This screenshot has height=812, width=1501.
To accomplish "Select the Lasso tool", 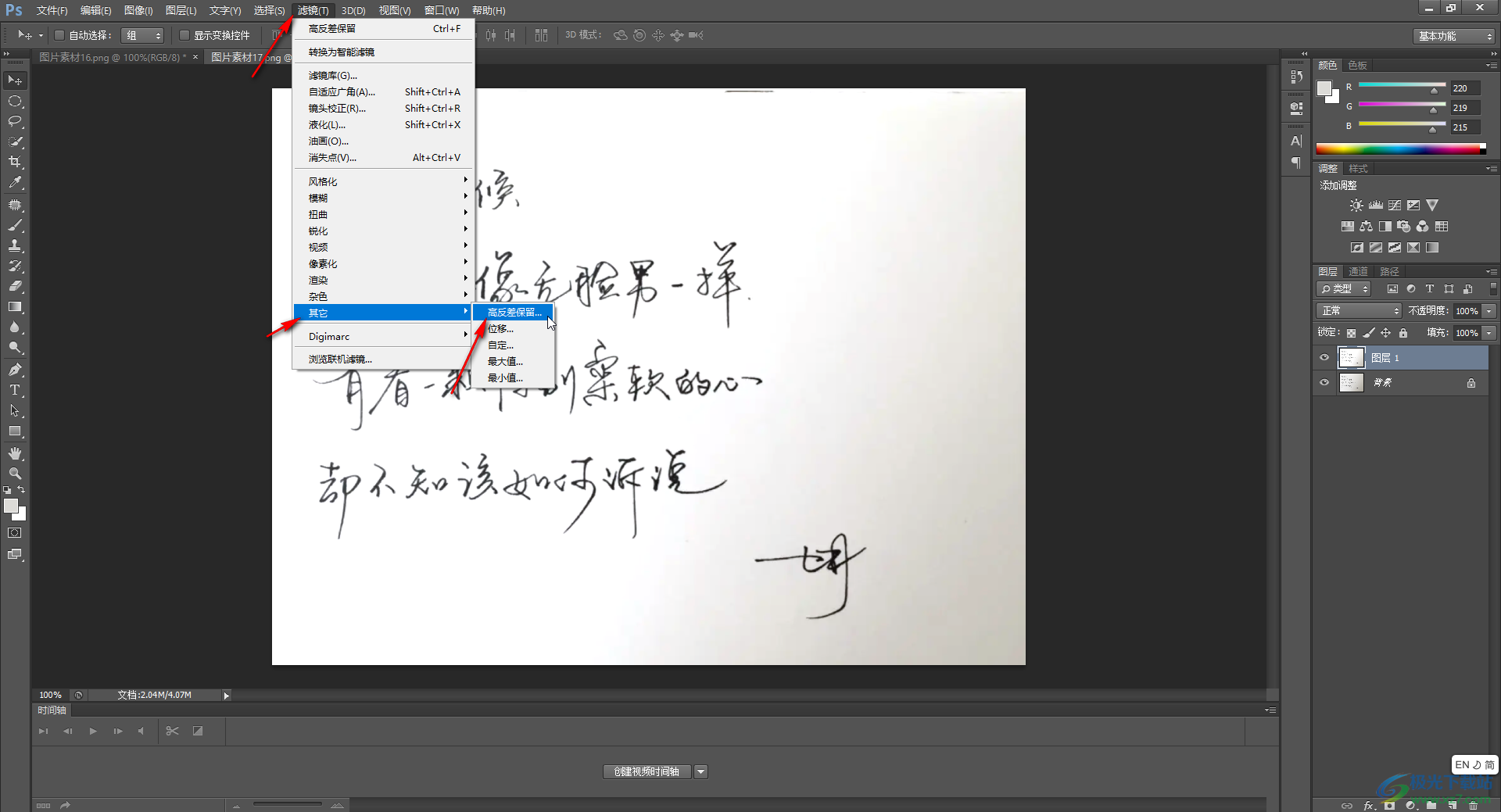I will tap(15, 122).
